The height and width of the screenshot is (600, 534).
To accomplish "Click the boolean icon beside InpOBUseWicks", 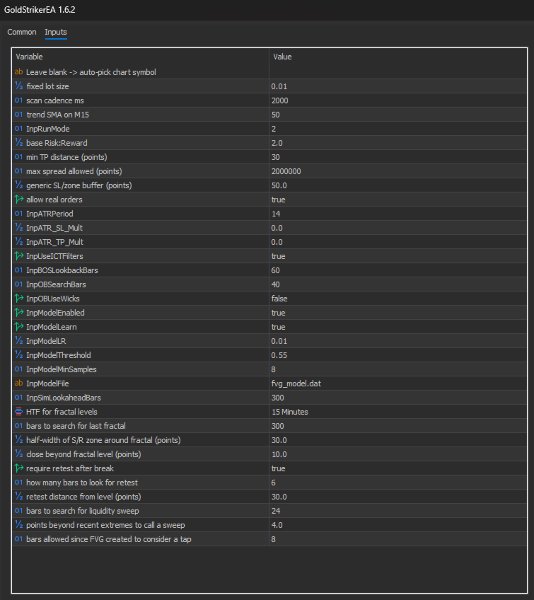I will [19, 298].
